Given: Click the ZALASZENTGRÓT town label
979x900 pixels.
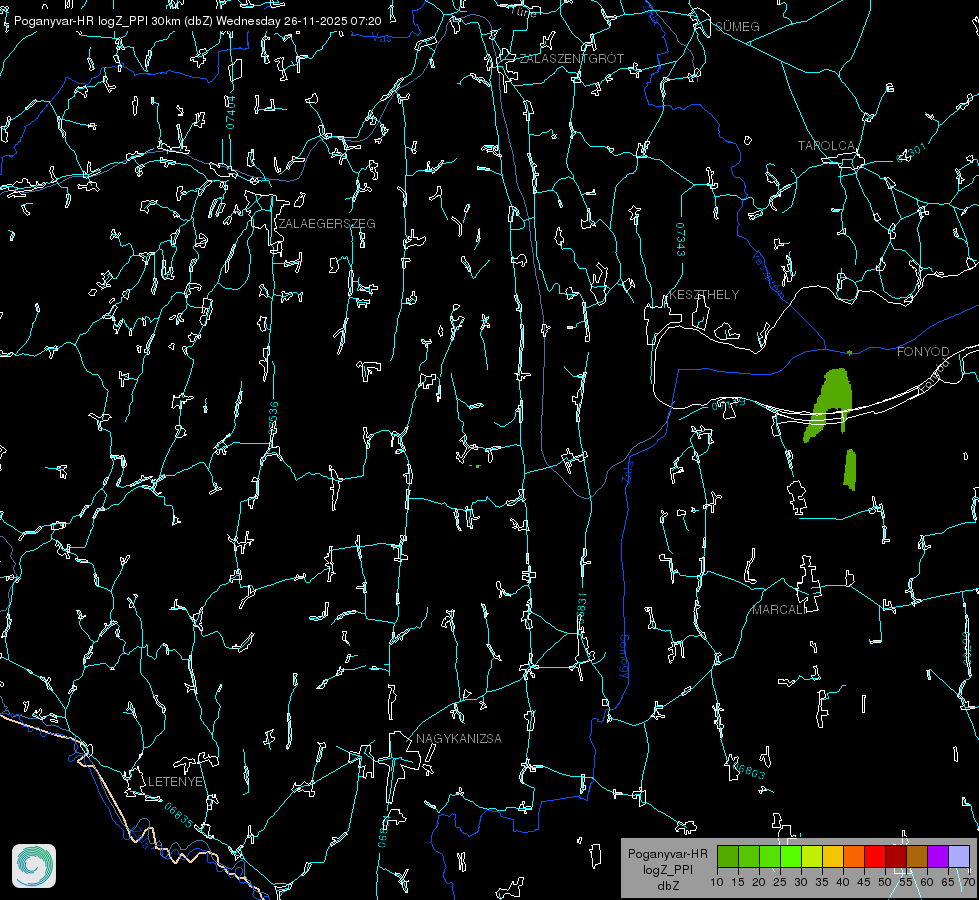Looking at the screenshot, I should coord(571,58).
